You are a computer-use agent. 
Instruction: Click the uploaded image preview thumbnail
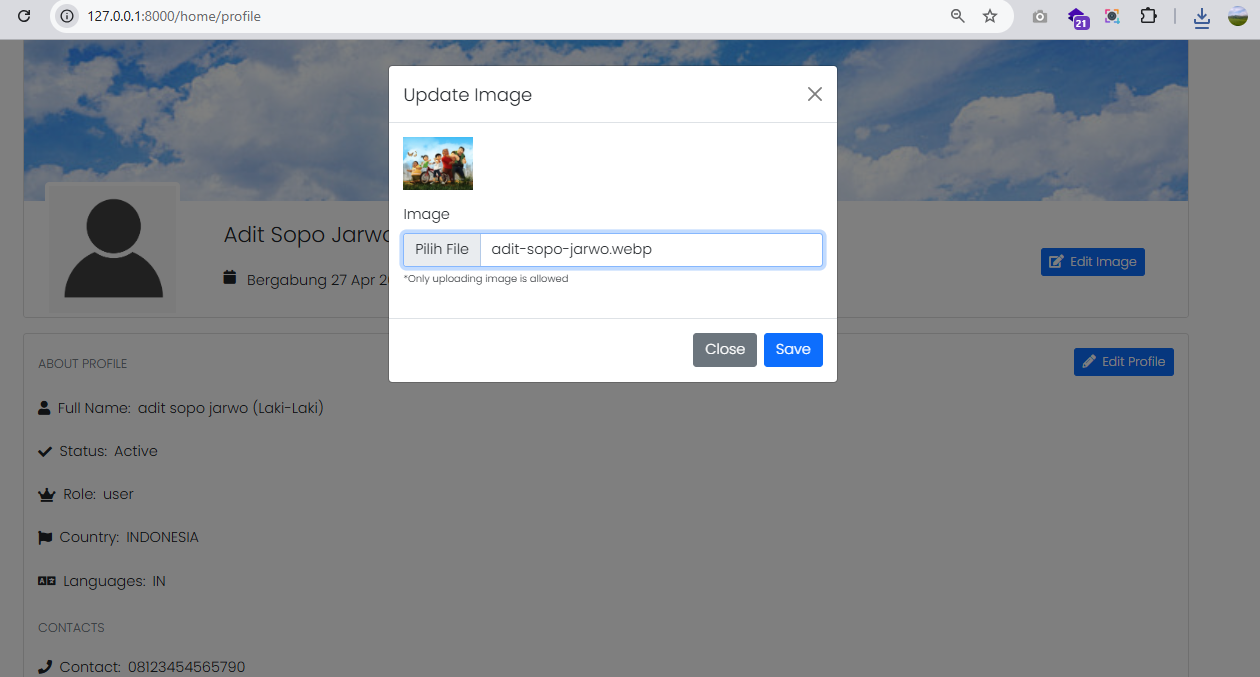pyautogui.click(x=438, y=163)
